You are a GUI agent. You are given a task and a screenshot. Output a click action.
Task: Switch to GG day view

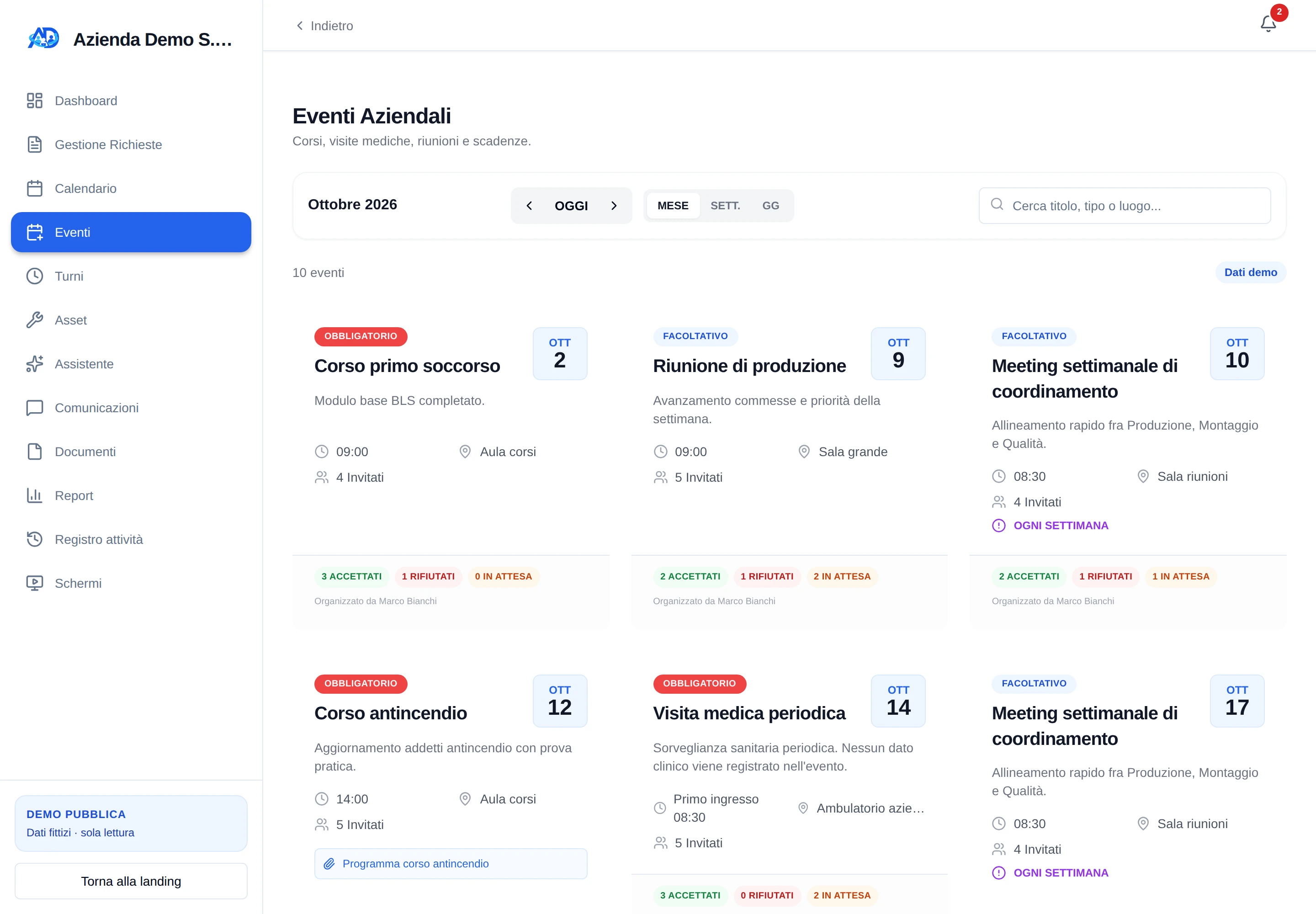(770, 206)
